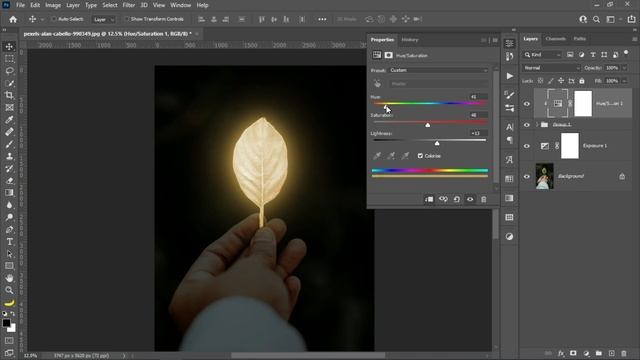Select the Hand tool

tap(9, 278)
